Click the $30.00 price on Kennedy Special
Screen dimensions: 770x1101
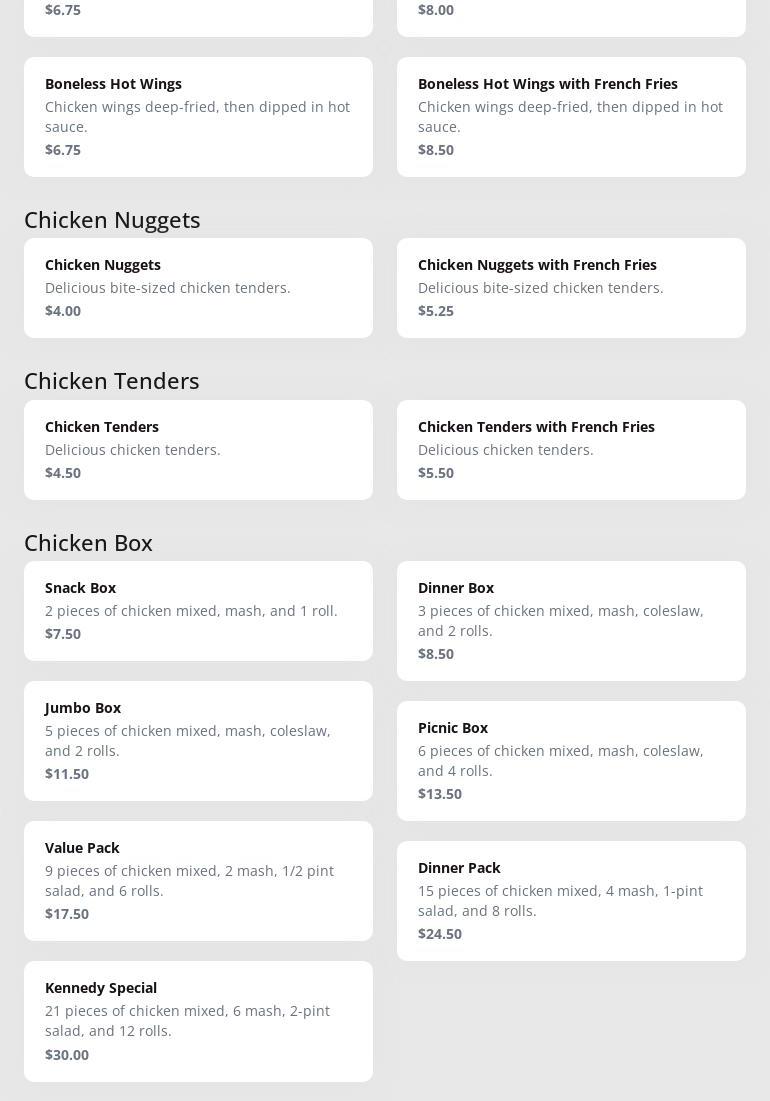[67, 1055]
